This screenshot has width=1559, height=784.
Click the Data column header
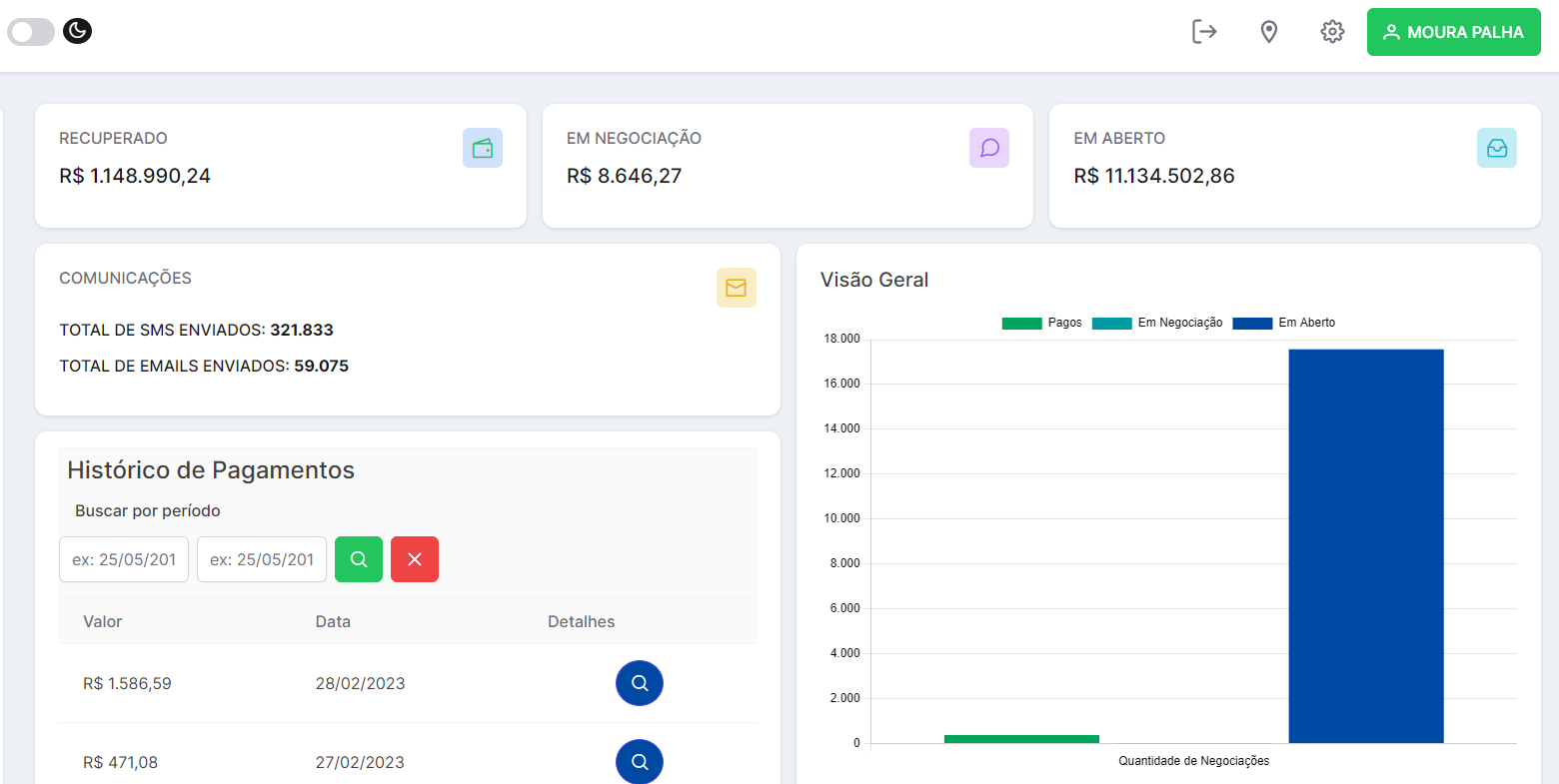pyautogui.click(x=333, y=621)
